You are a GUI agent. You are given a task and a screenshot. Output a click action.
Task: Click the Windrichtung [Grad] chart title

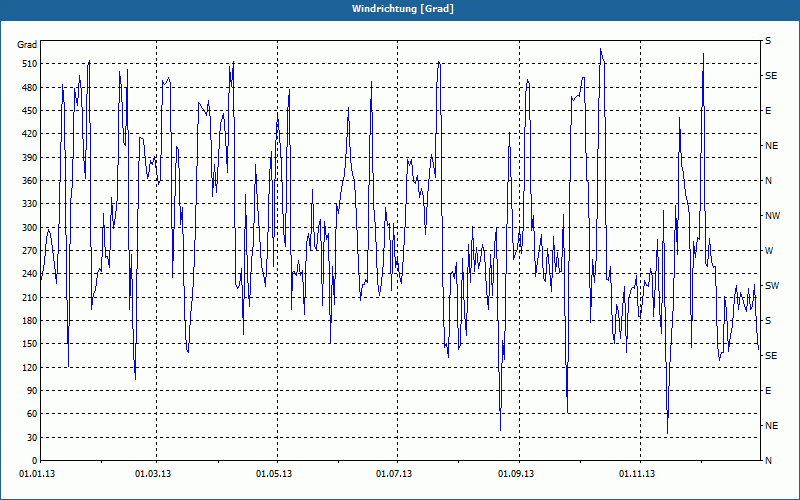(403, 9)
